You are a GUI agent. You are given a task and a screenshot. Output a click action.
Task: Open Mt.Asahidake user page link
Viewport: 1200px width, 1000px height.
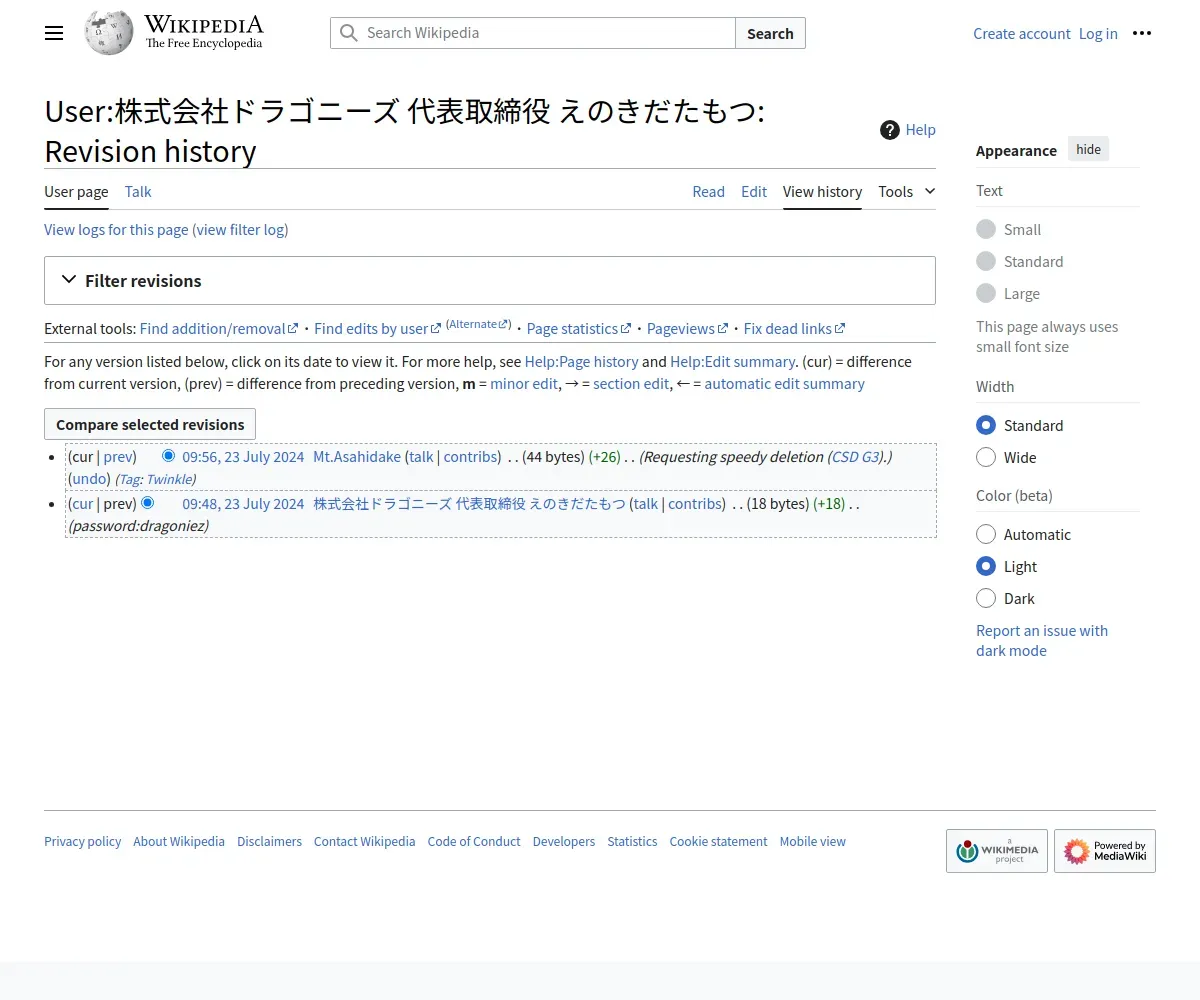tap(357, 456)
